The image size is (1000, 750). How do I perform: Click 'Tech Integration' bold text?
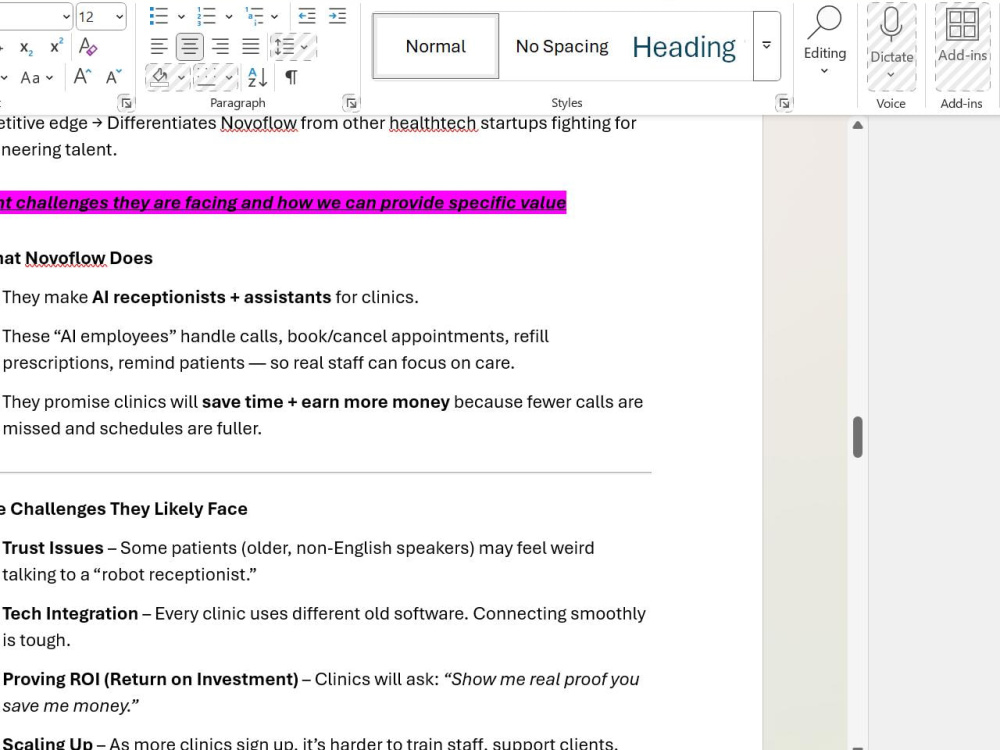pyautogui.click(x=70, y=614)
